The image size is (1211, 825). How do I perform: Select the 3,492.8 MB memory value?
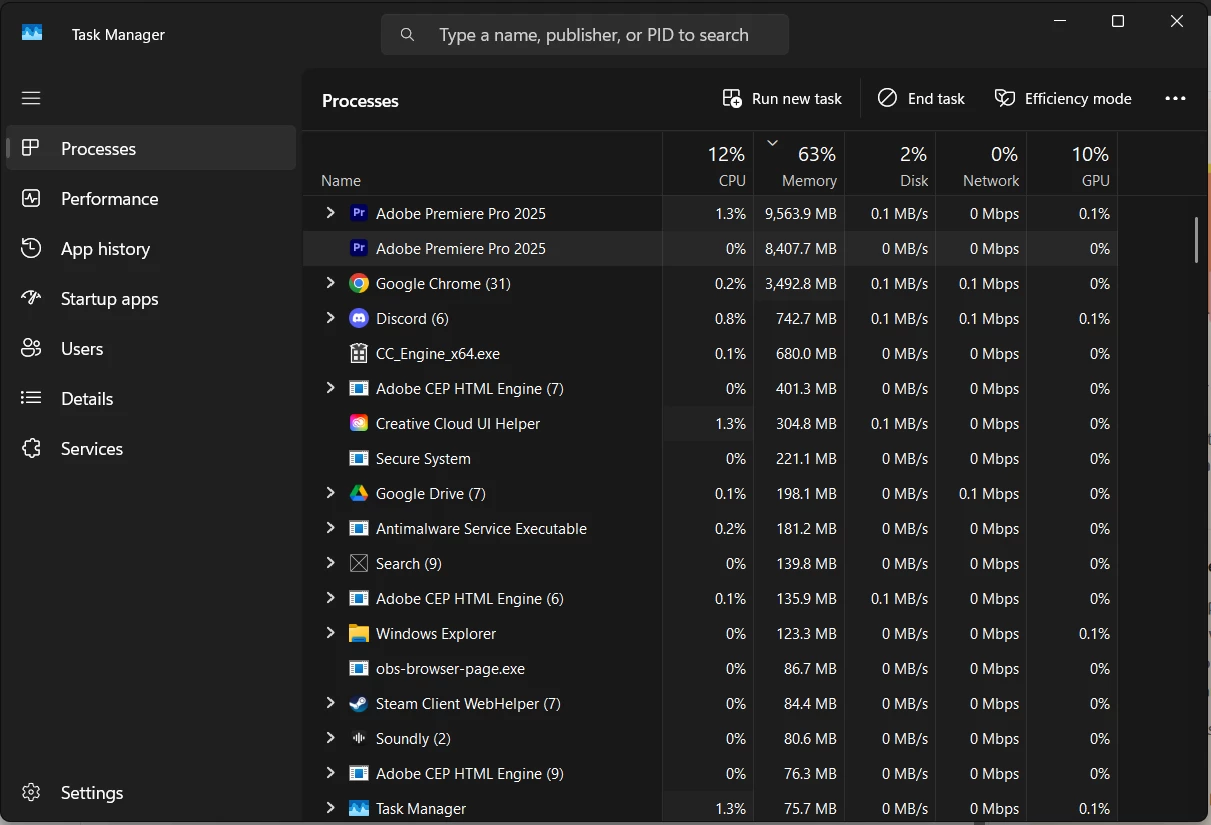799,283
